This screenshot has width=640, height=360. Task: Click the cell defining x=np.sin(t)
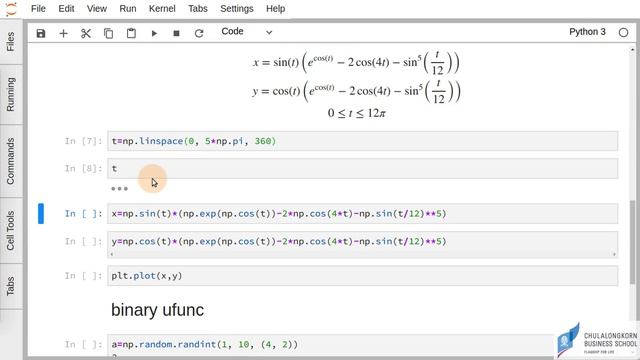click(362, 214)
